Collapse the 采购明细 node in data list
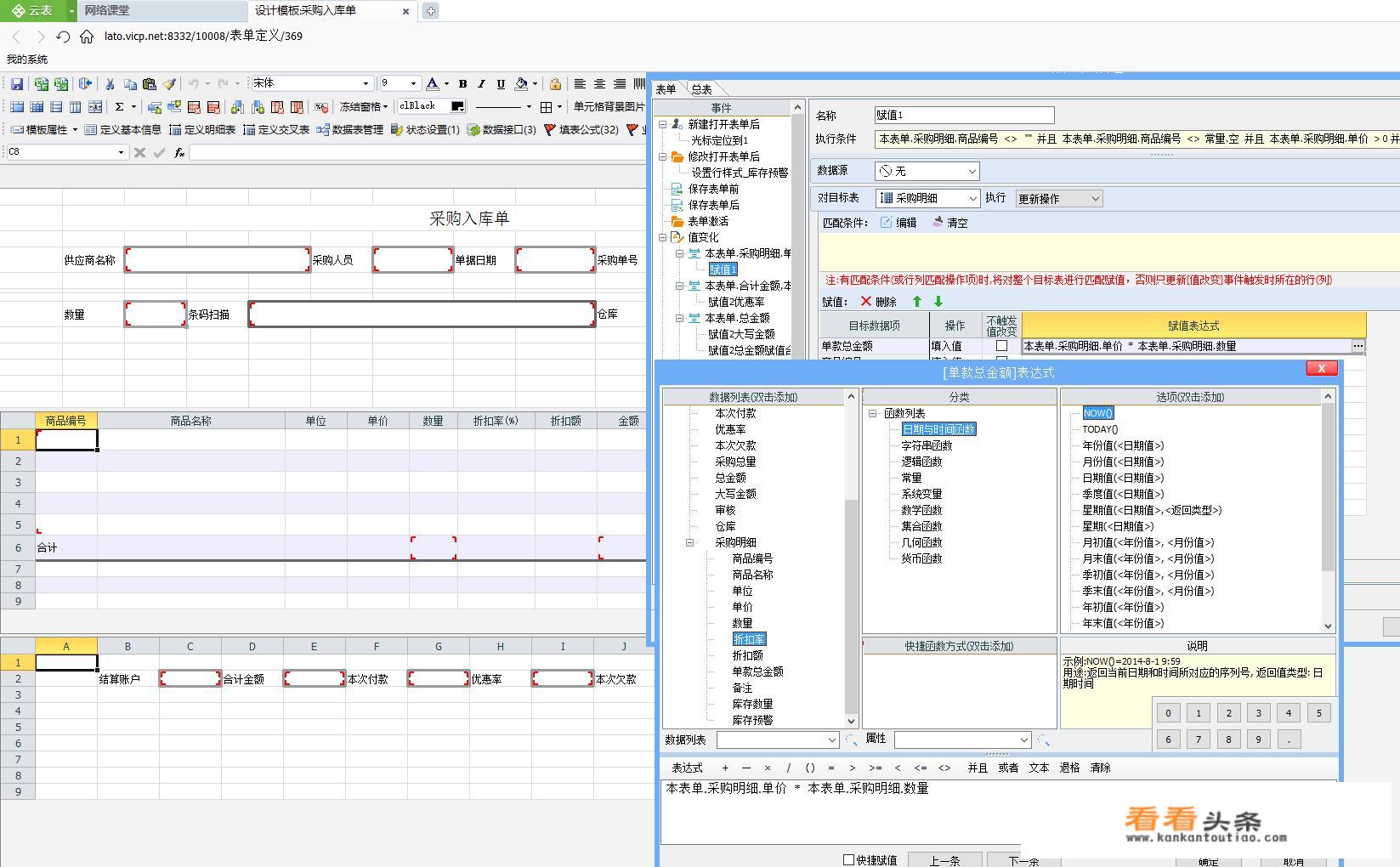Screen dimensions: 1400x867 tap(689, 542)
